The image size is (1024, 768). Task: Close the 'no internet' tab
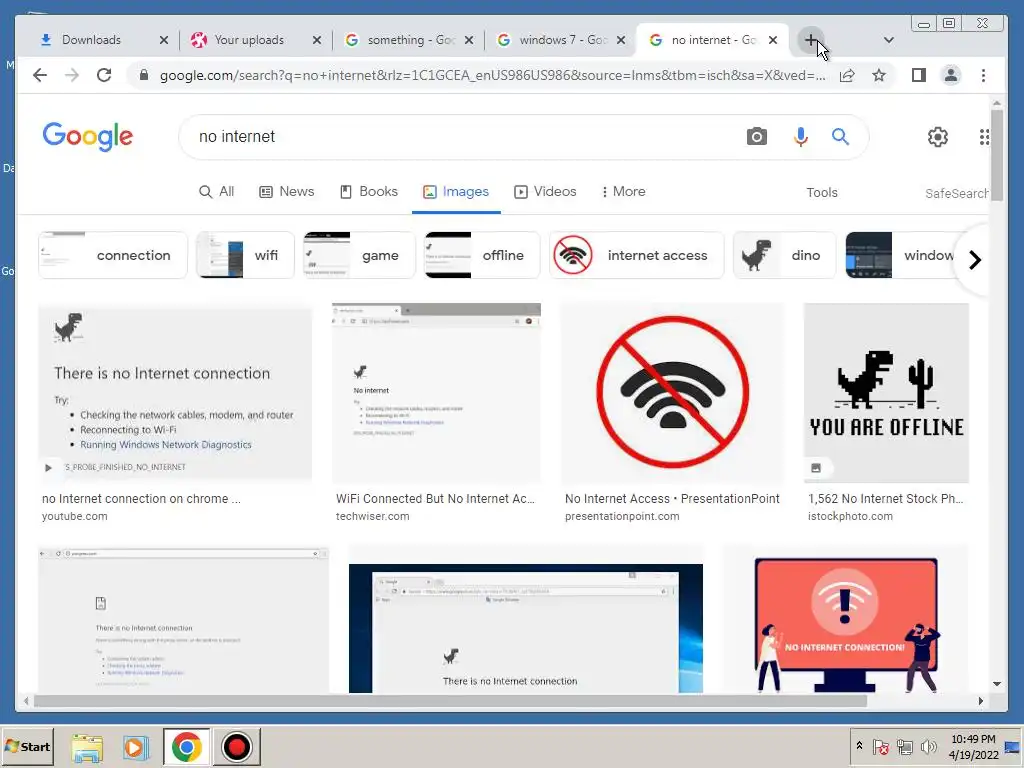pos(773,40)
